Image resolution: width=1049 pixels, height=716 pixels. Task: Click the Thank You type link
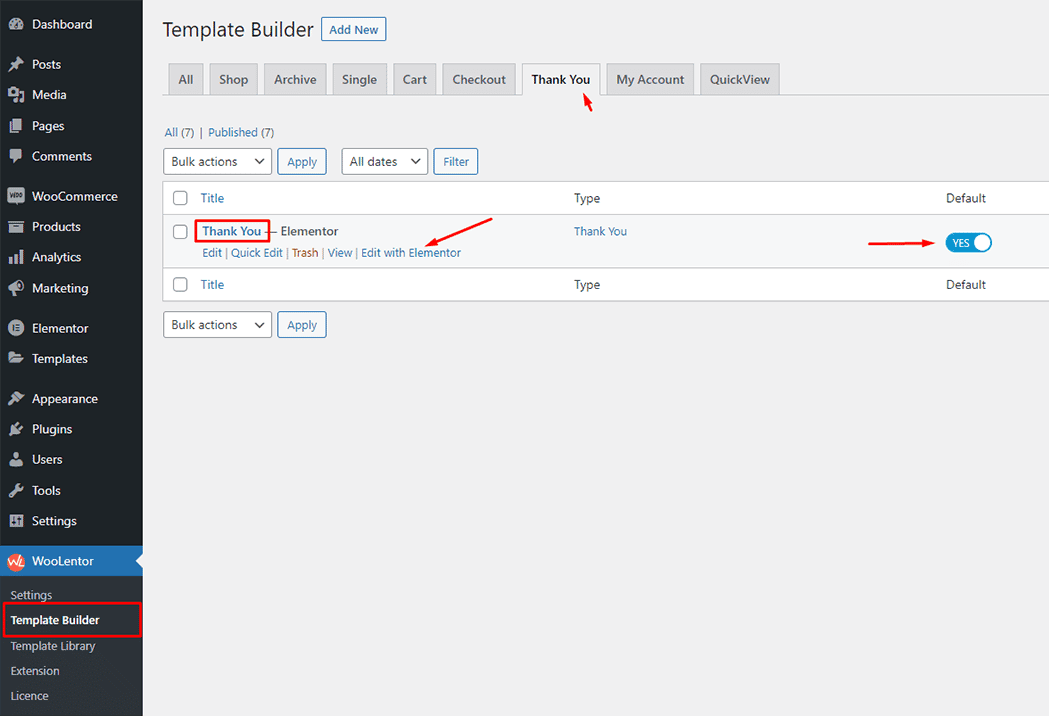[600, 232]
